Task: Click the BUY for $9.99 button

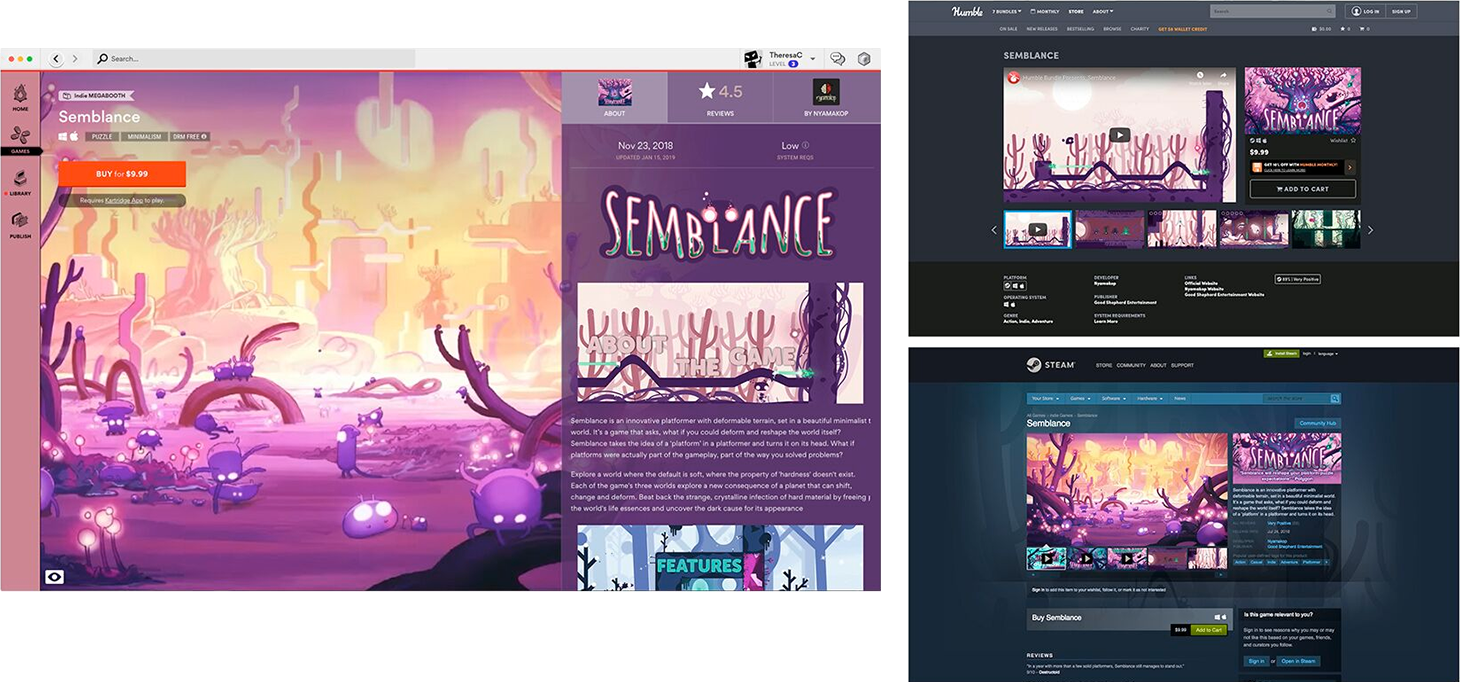Action: click(122, 174)
